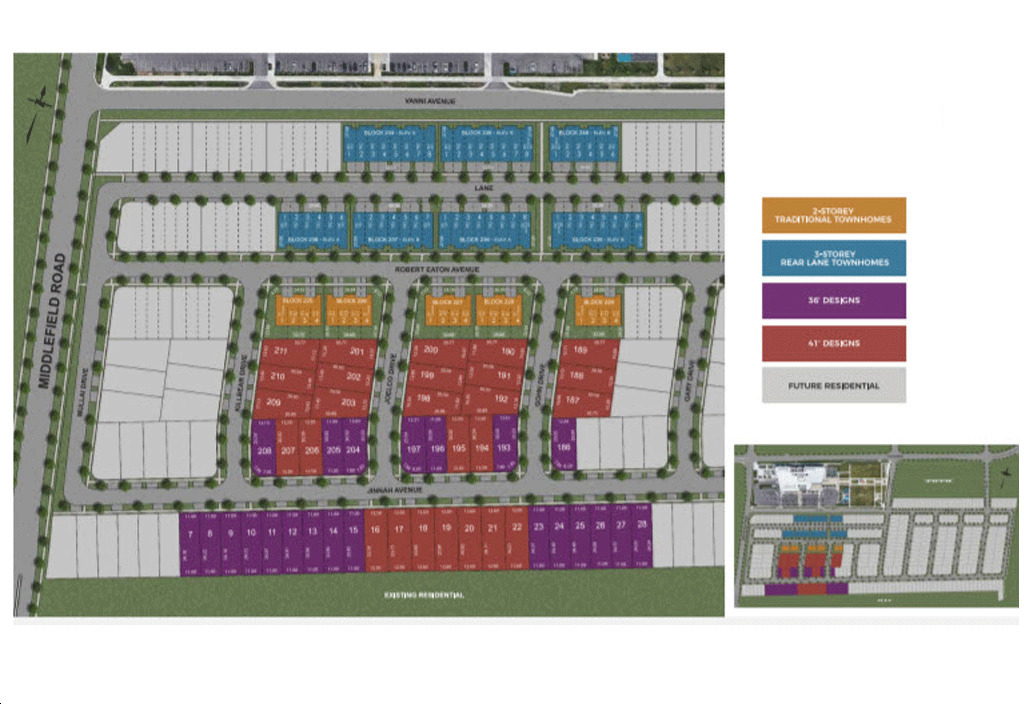Screen dimensions: 1024x704
Task: Click on lot 201
Action: coord(356,351)
